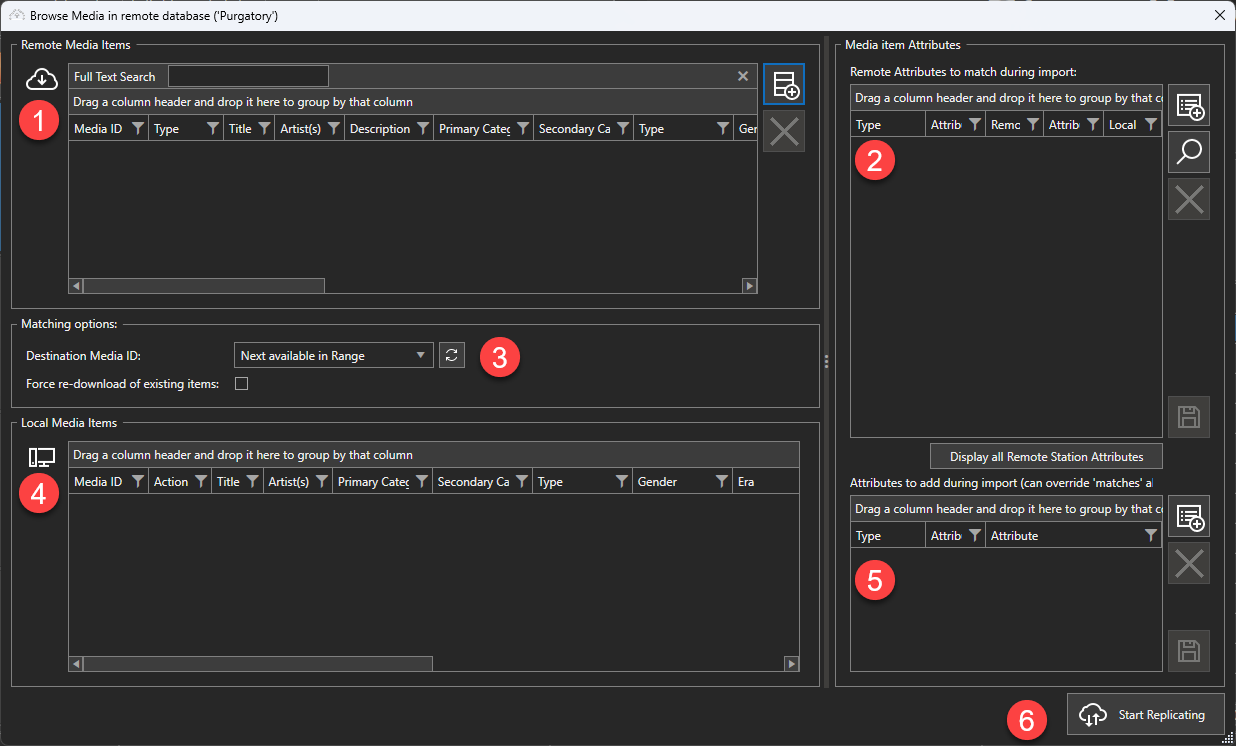Filter Local Media Items by Title
The width and height of the screenshot is (1236, 746).
click(x=253, y=481)
